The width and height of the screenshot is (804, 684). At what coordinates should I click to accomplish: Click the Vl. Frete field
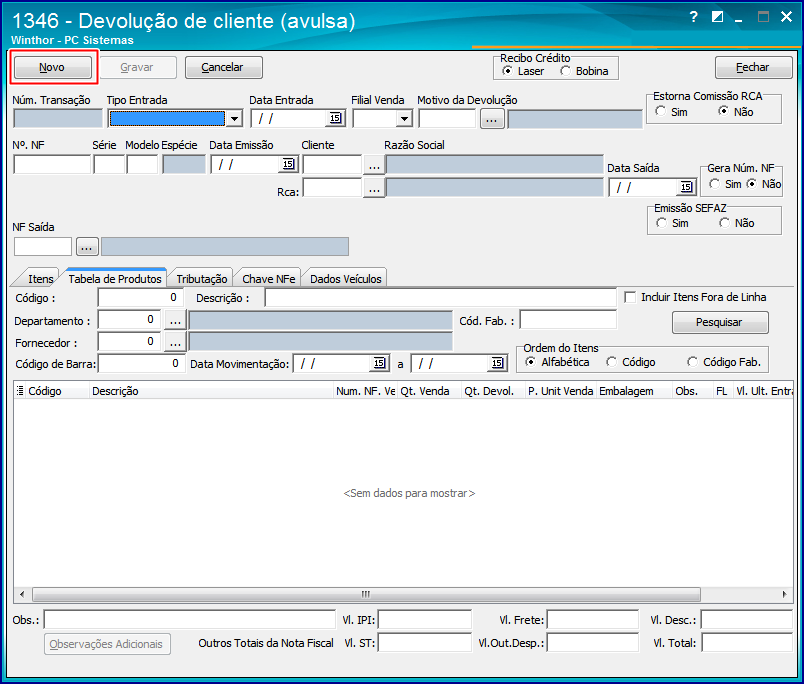point(593,619)
